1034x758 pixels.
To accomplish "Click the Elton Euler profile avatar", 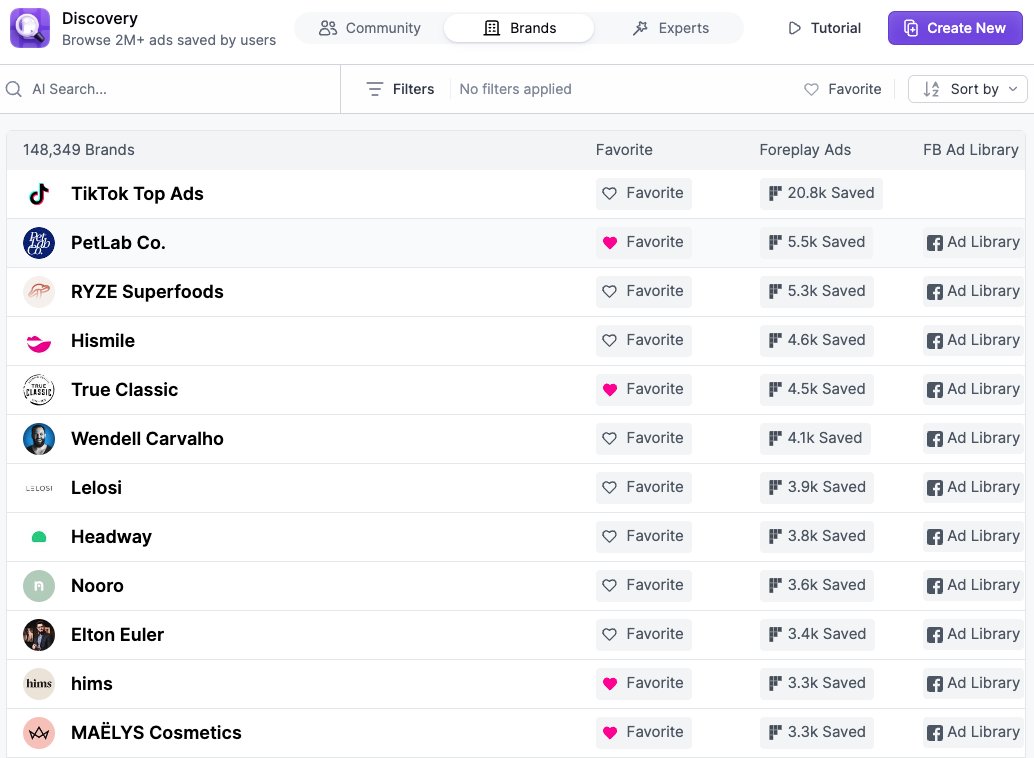I will point(39,635).
